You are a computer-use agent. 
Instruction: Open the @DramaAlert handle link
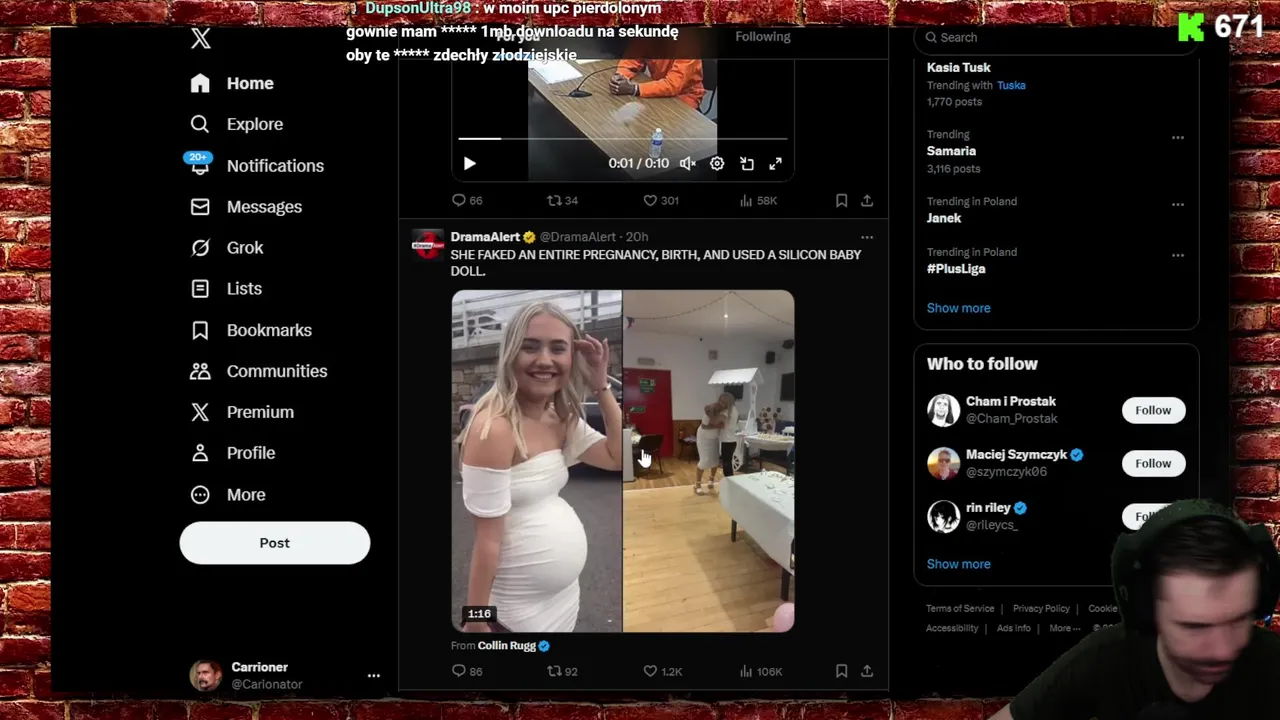(x=578, y=237)
